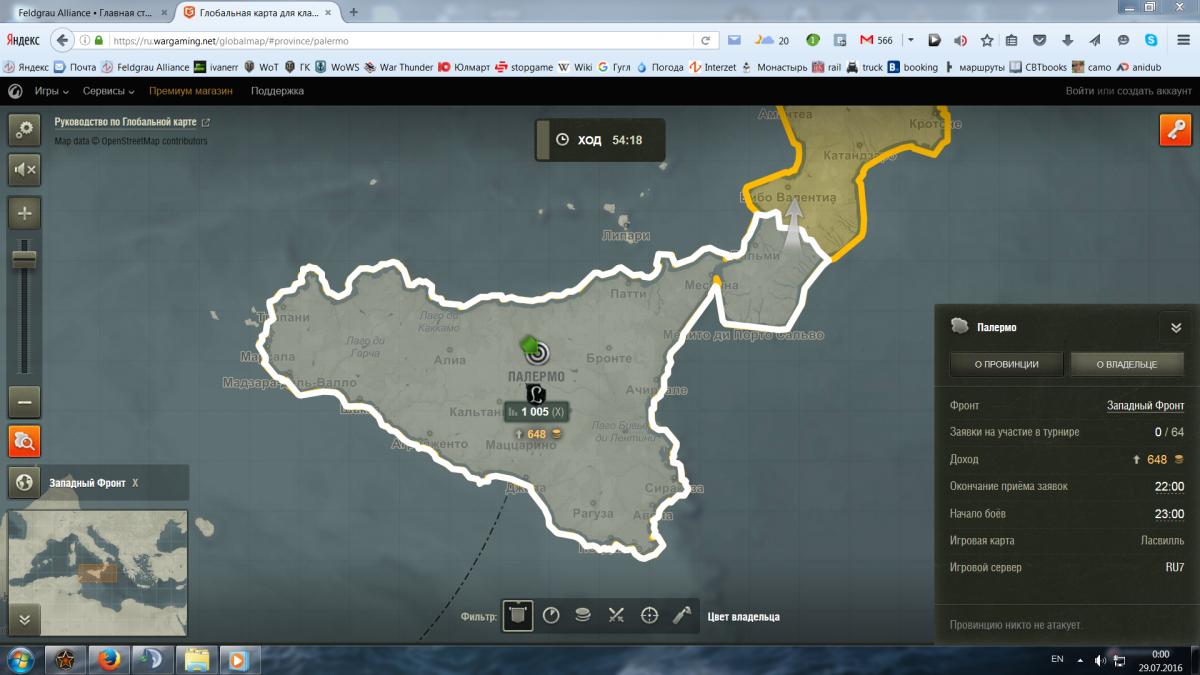Expand the toolbar dropdown arrow near Gmail
Viewport: 1200px width, 675px height.
911,41
